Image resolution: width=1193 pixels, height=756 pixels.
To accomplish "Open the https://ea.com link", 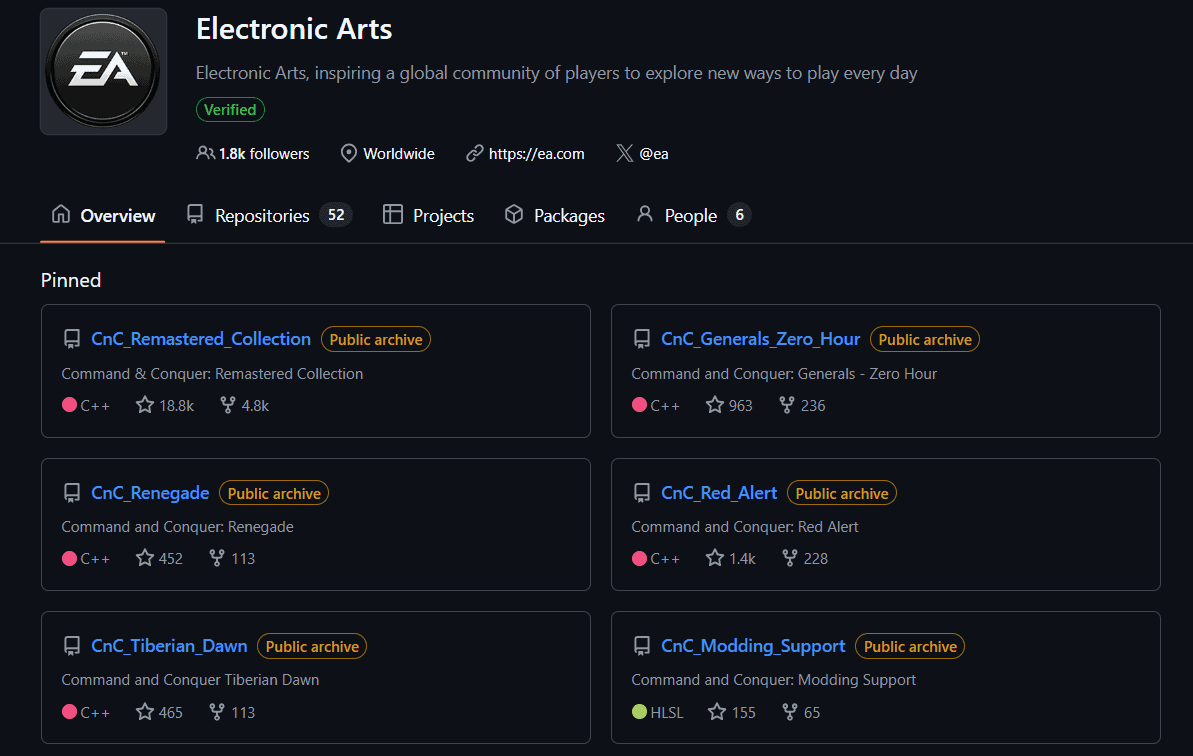I will point(536,154).
